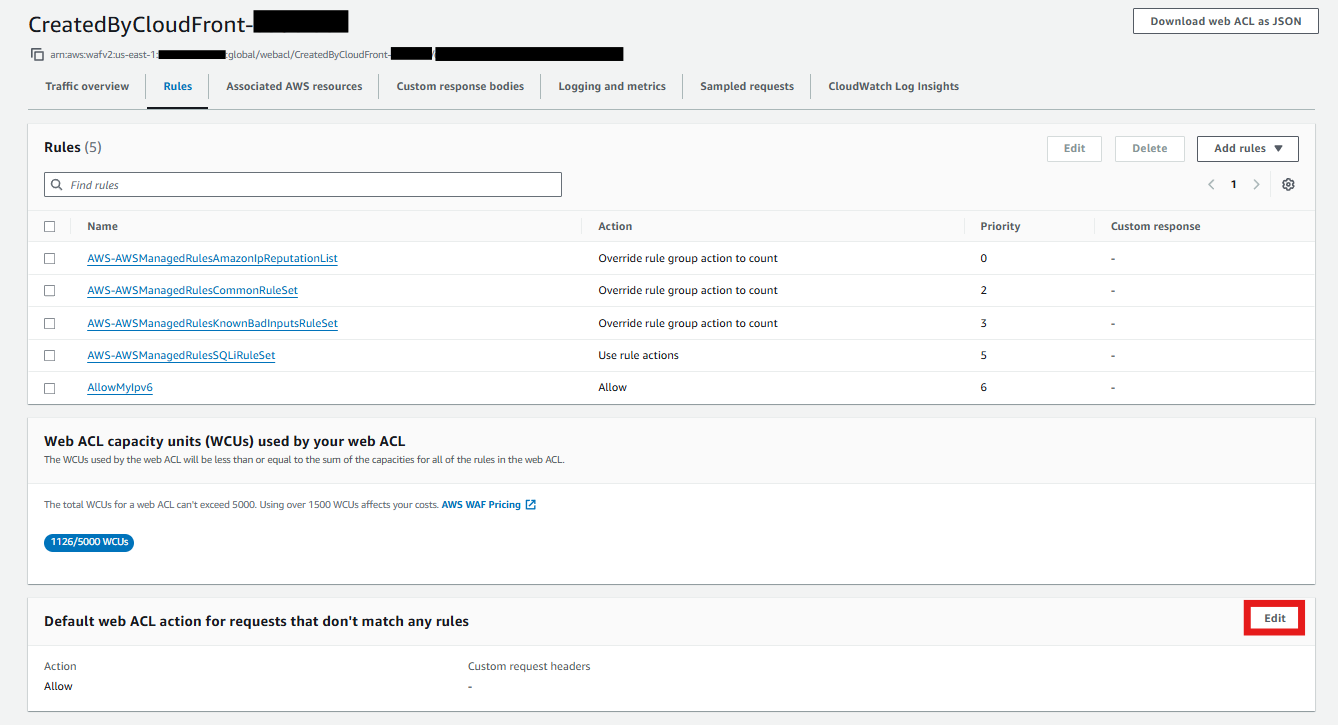Go to next rules page arrow
This screenshot has width=1338, height=725.
click(1256, 184)
